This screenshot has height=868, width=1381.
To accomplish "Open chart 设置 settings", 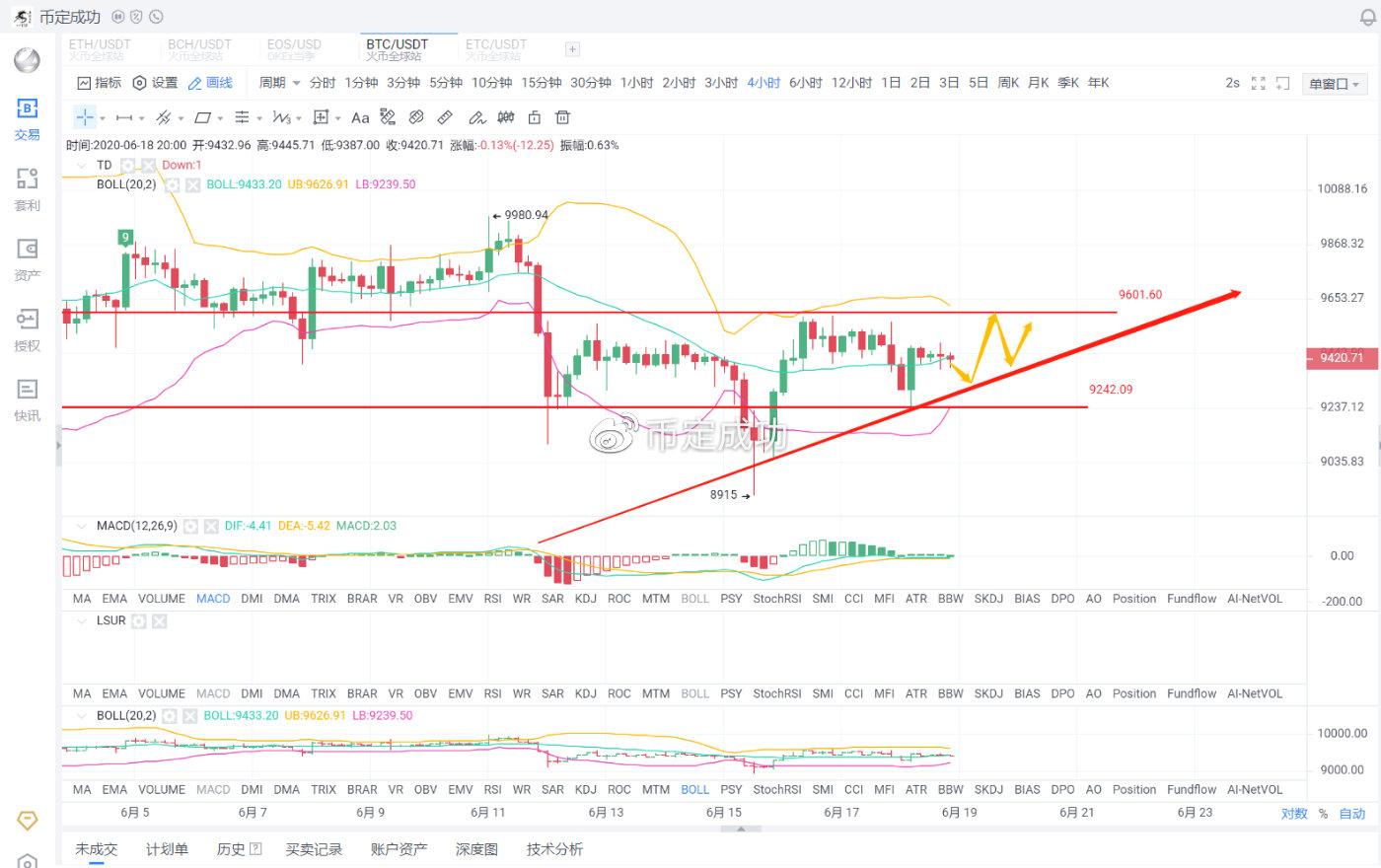I will (x=155, y=83).
